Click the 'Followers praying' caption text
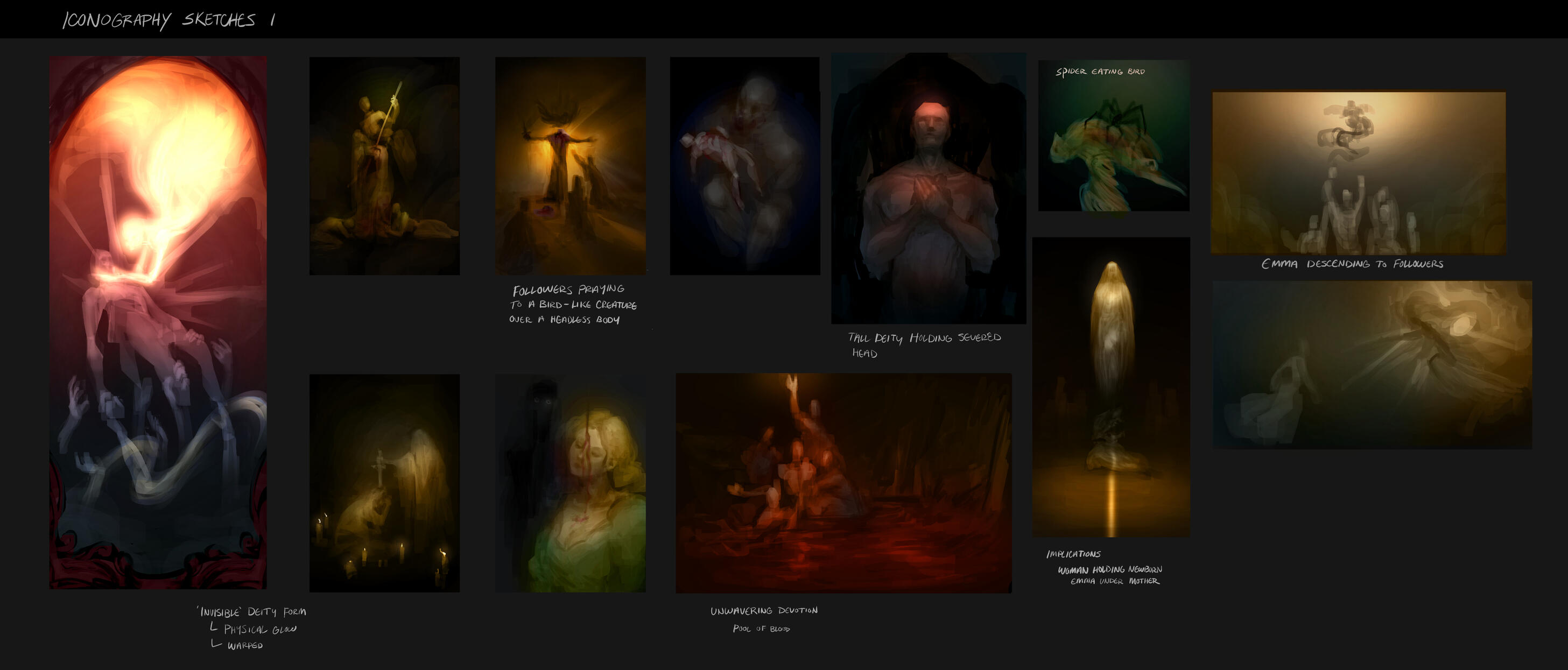The height and width of the screenshot is (670, 1568). pyautogui.click(x=568, y=290)
